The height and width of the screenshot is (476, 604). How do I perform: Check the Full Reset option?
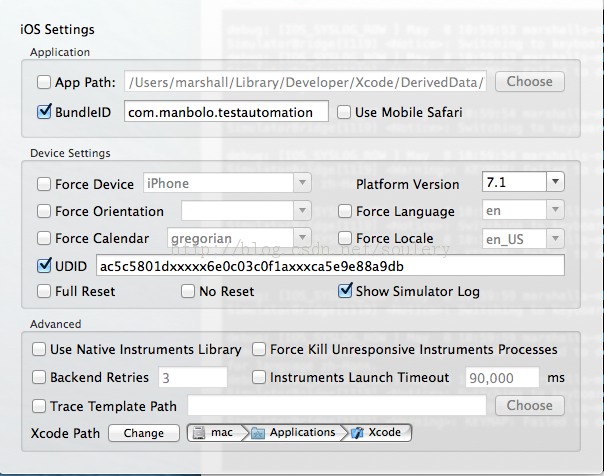(44, 291)
